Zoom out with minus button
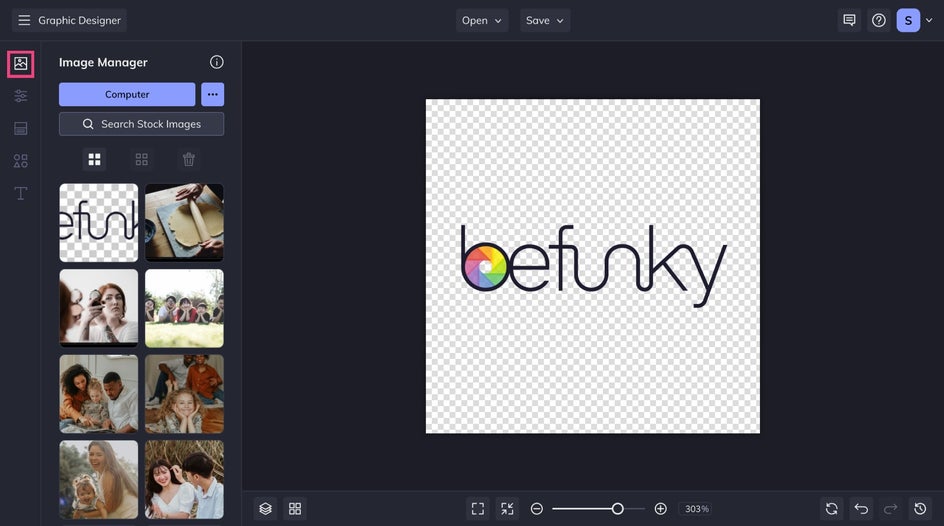 tap(537, 509)
